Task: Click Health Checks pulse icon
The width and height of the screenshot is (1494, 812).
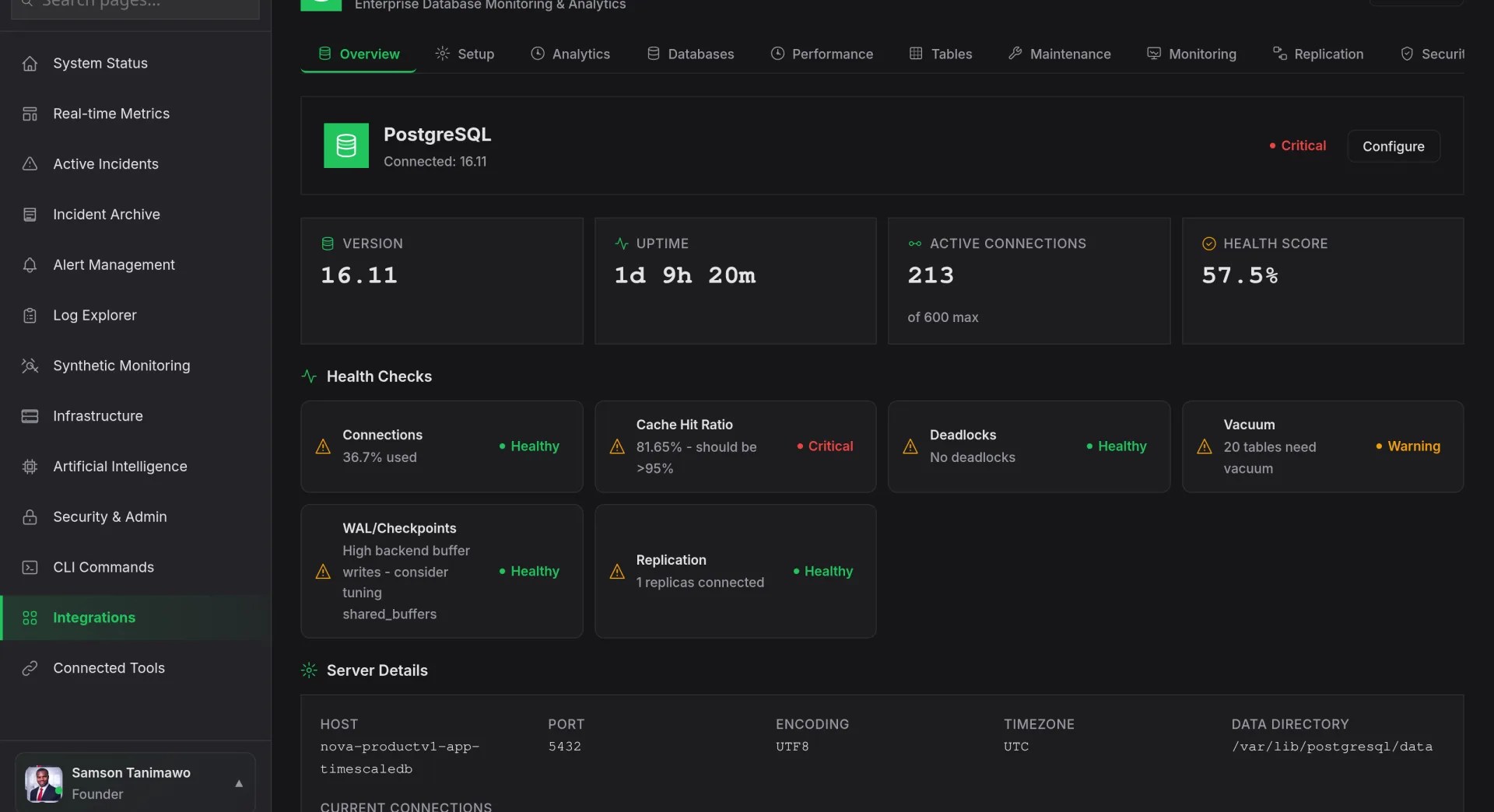Action: coord(309,376)
